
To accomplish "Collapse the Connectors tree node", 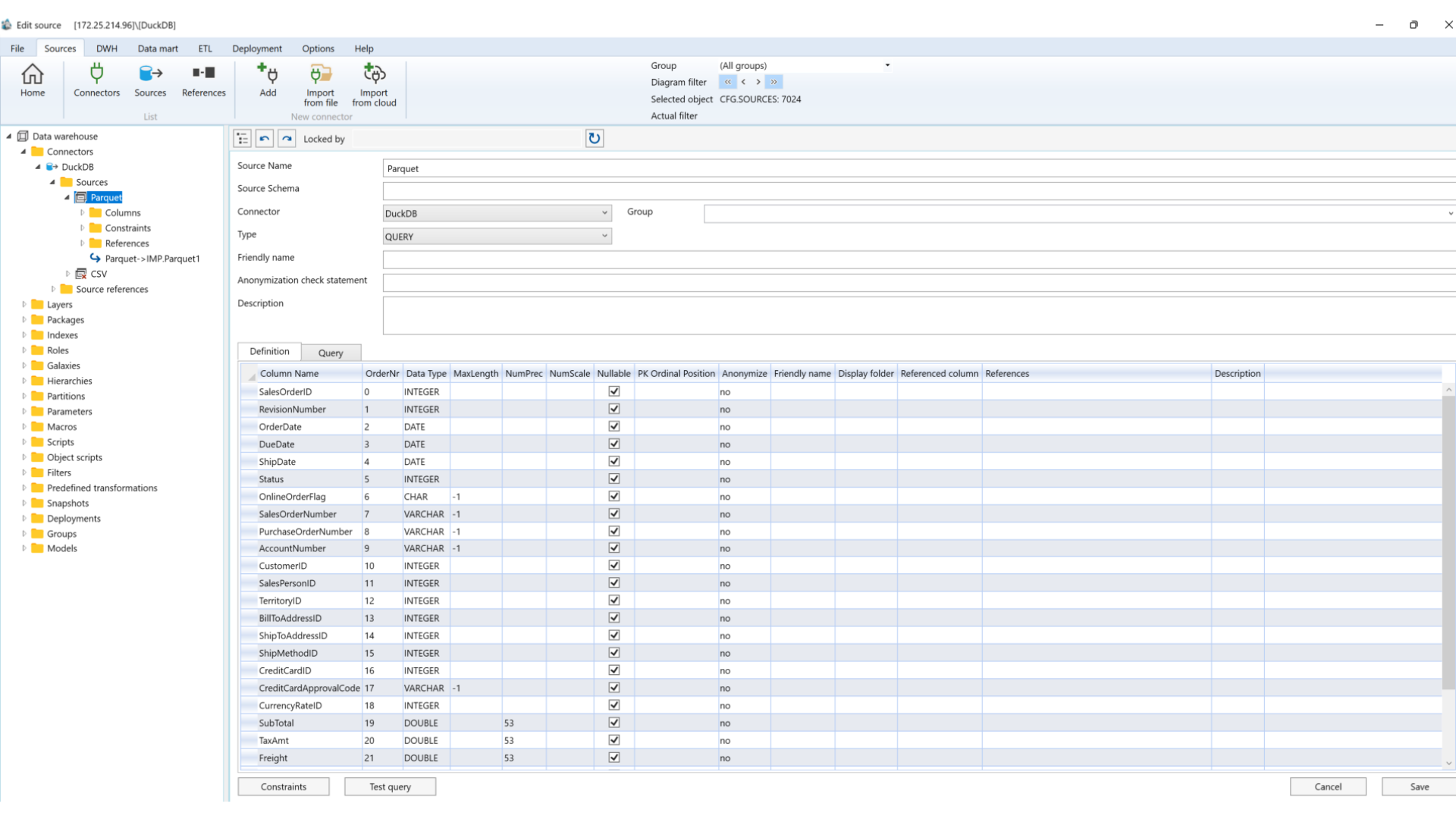I will pyautogui.click(x=24, y=152).
